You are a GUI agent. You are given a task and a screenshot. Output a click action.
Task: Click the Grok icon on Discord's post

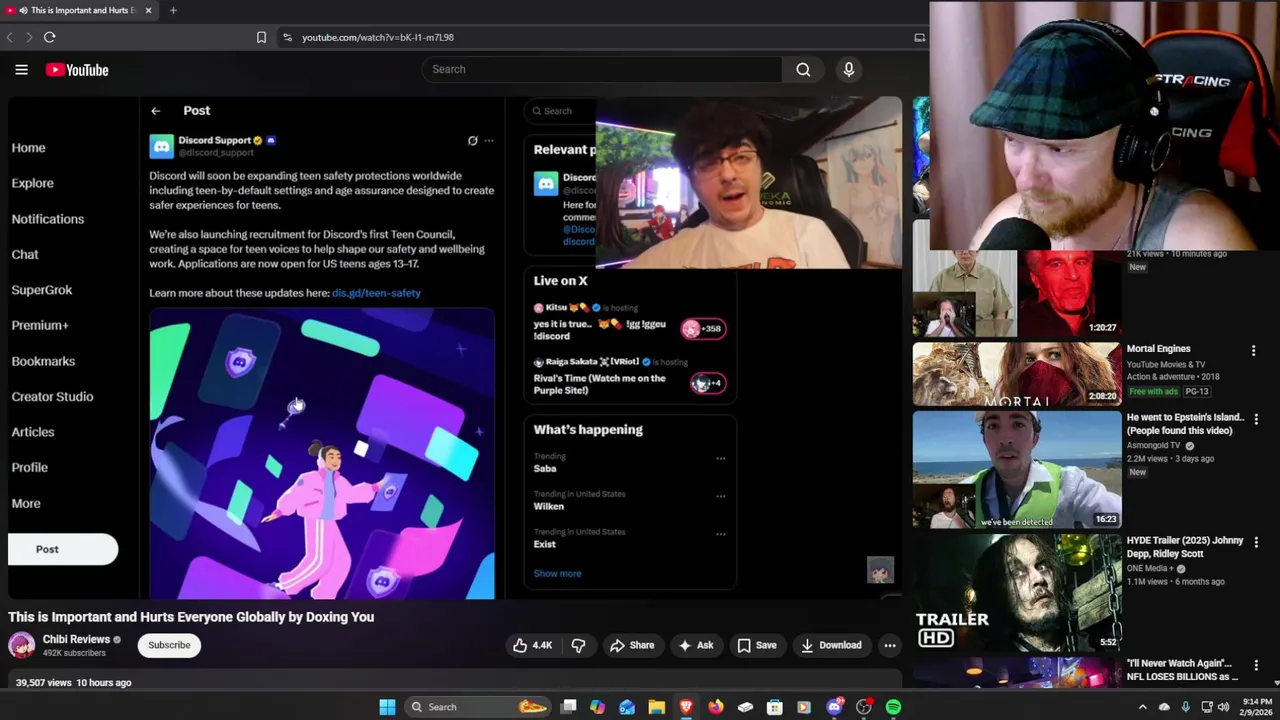click(x=472, y=141)
